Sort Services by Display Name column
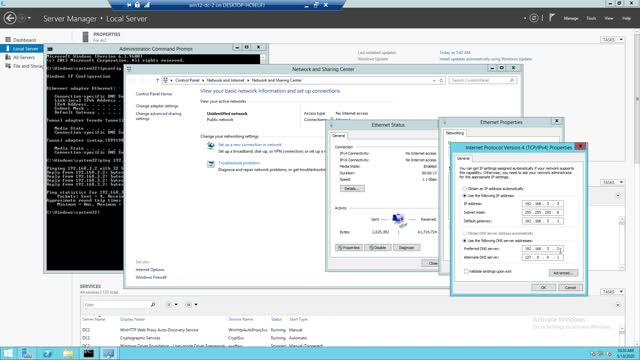The image size is (640, 360). 132,319
